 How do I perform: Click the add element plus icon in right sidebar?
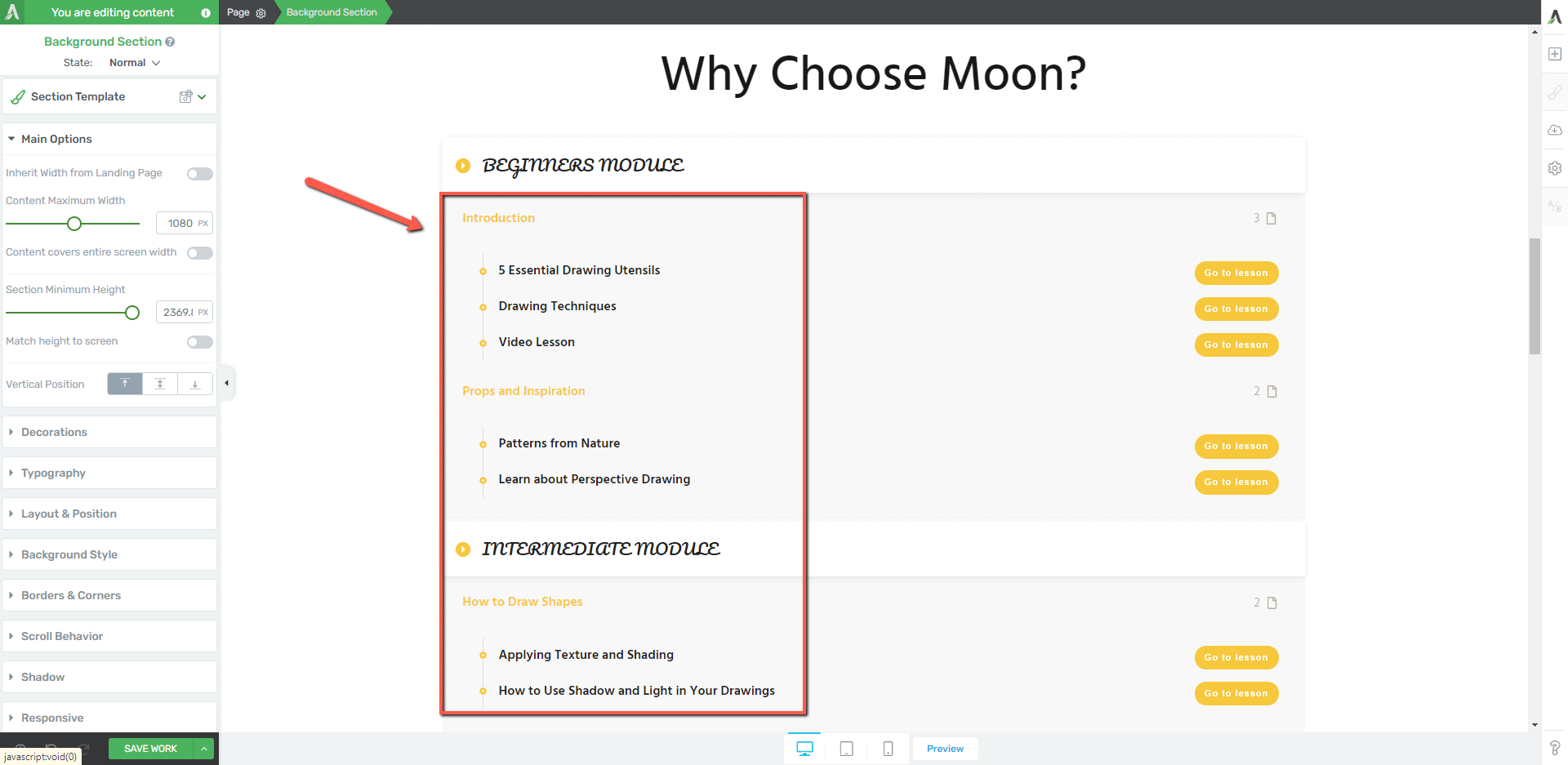coord(1555,54)
